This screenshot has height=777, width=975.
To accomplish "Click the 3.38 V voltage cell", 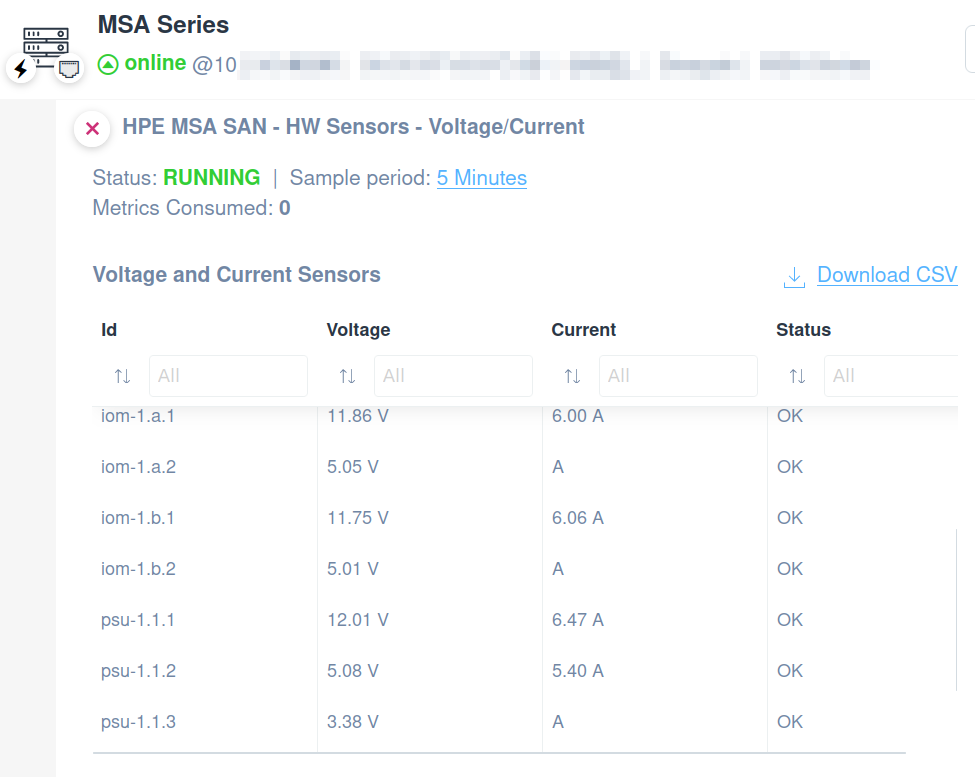I will [x=353, y=722].
